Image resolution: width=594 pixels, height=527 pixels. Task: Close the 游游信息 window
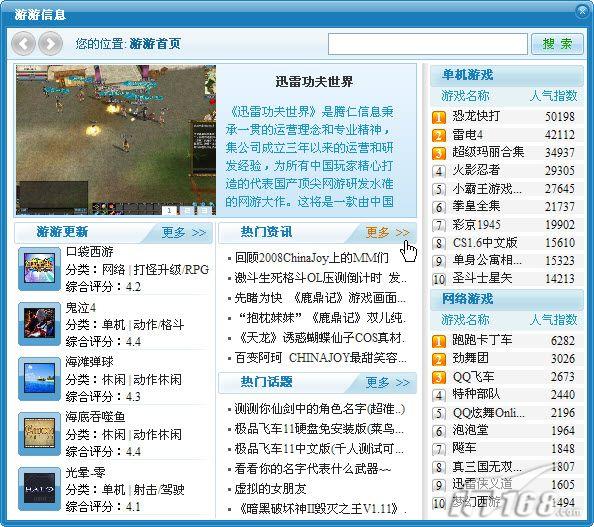tap(583, 12)
